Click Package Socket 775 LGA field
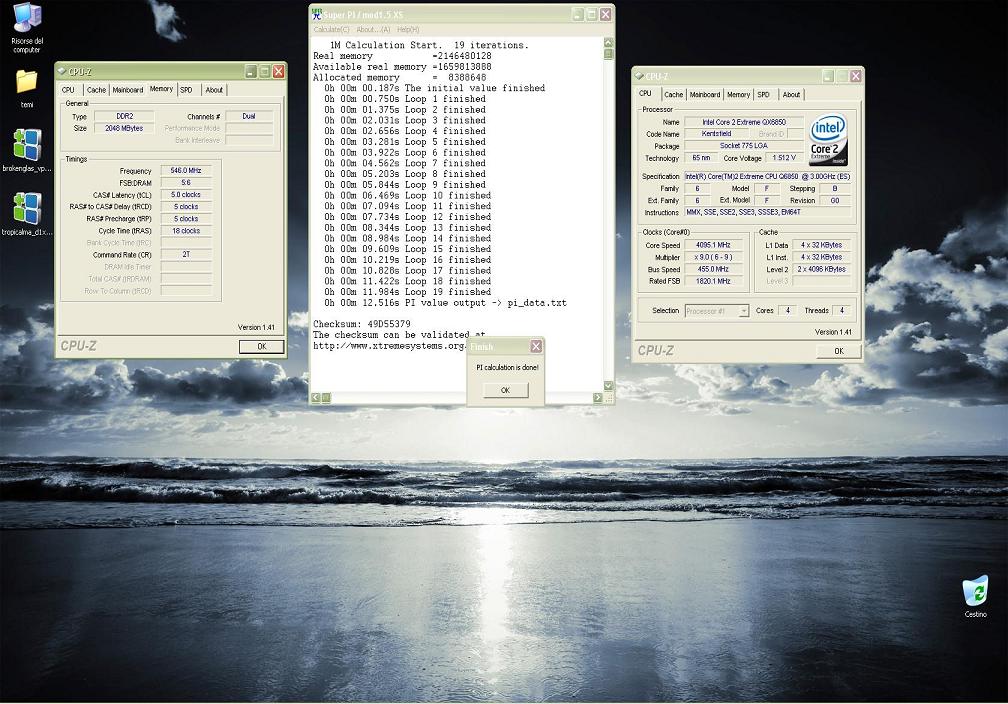This screenshot has height=704, width=1008. (744, 146)
